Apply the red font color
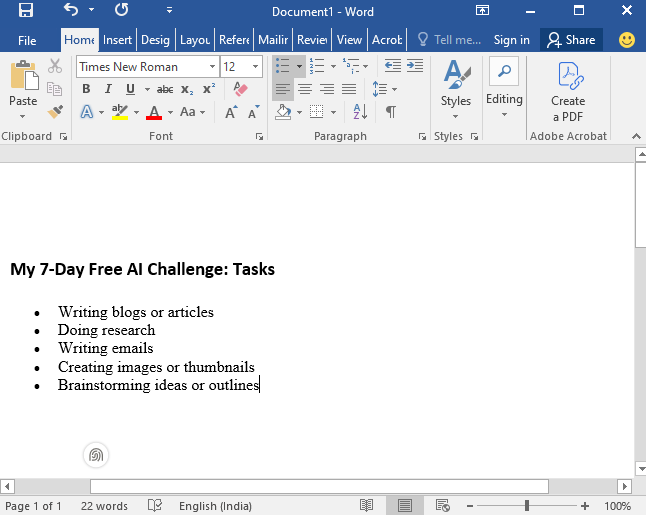Screen dimensions: 646x515 (154, 112)
